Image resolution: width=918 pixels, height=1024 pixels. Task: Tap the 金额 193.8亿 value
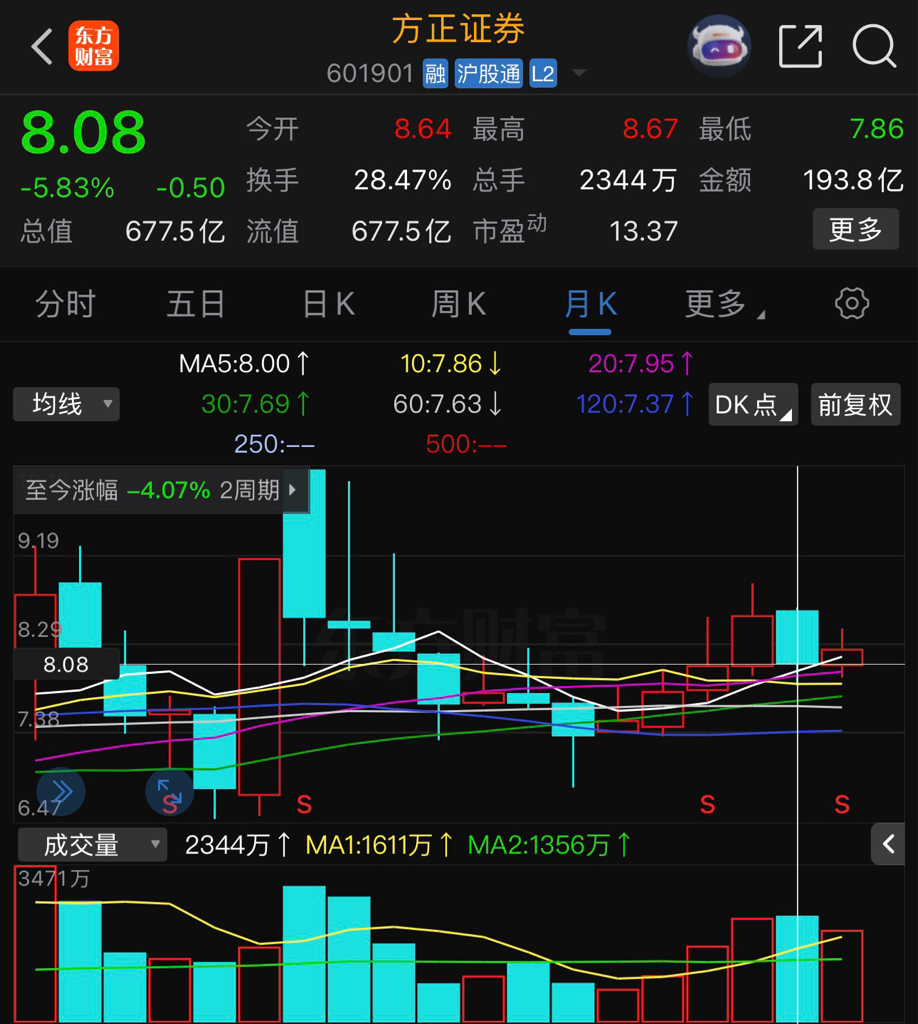click(x=853, y=180)
